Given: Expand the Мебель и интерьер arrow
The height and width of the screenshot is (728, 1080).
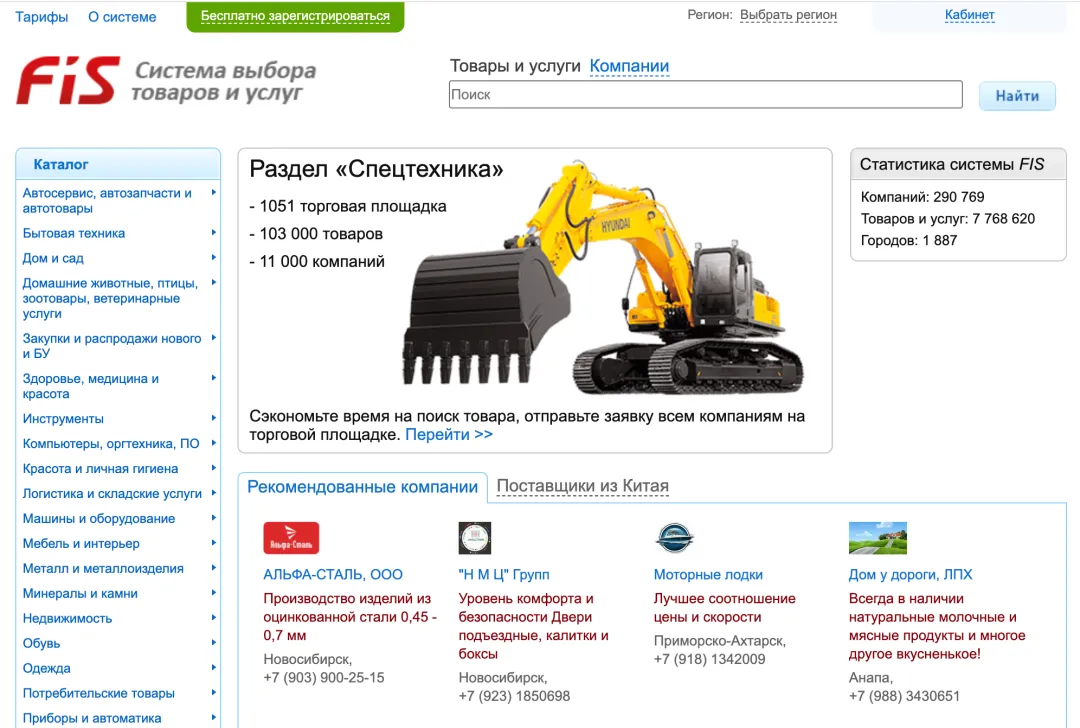Looking at the screenshot, I should pos(214,543).
